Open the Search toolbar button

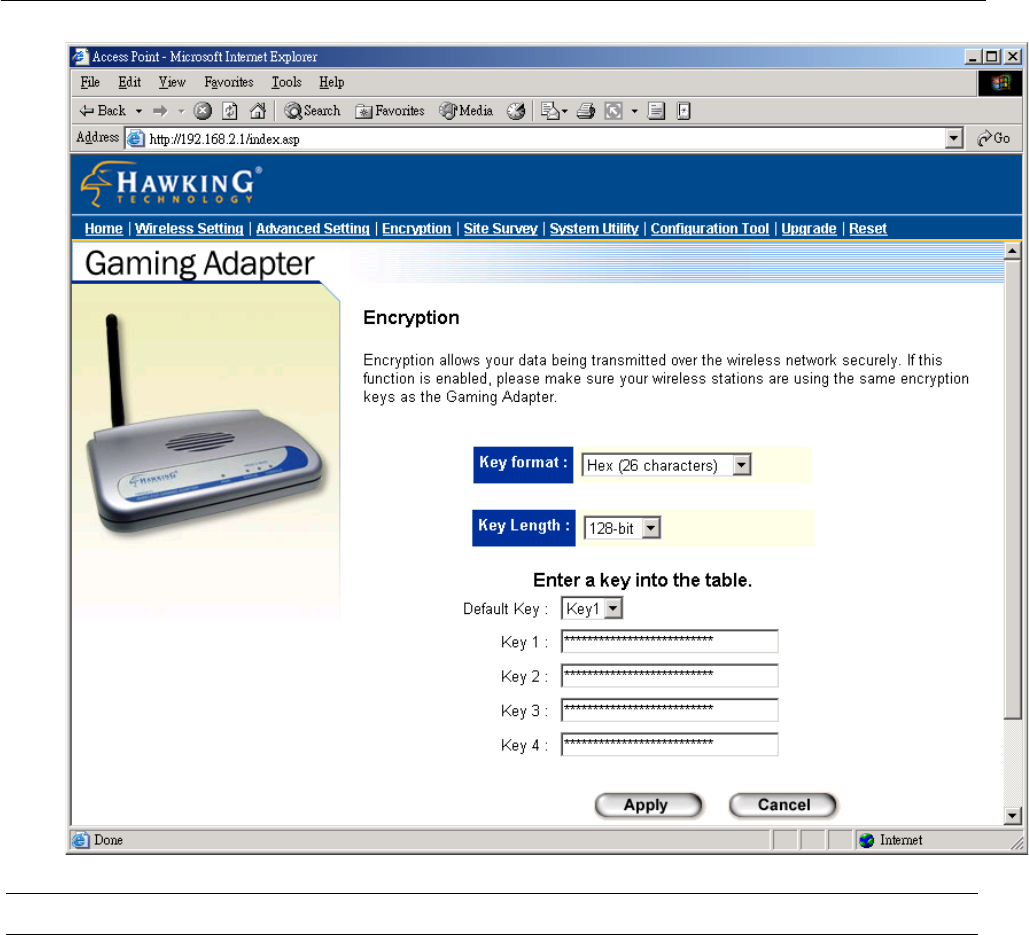[x=312, y=111]
